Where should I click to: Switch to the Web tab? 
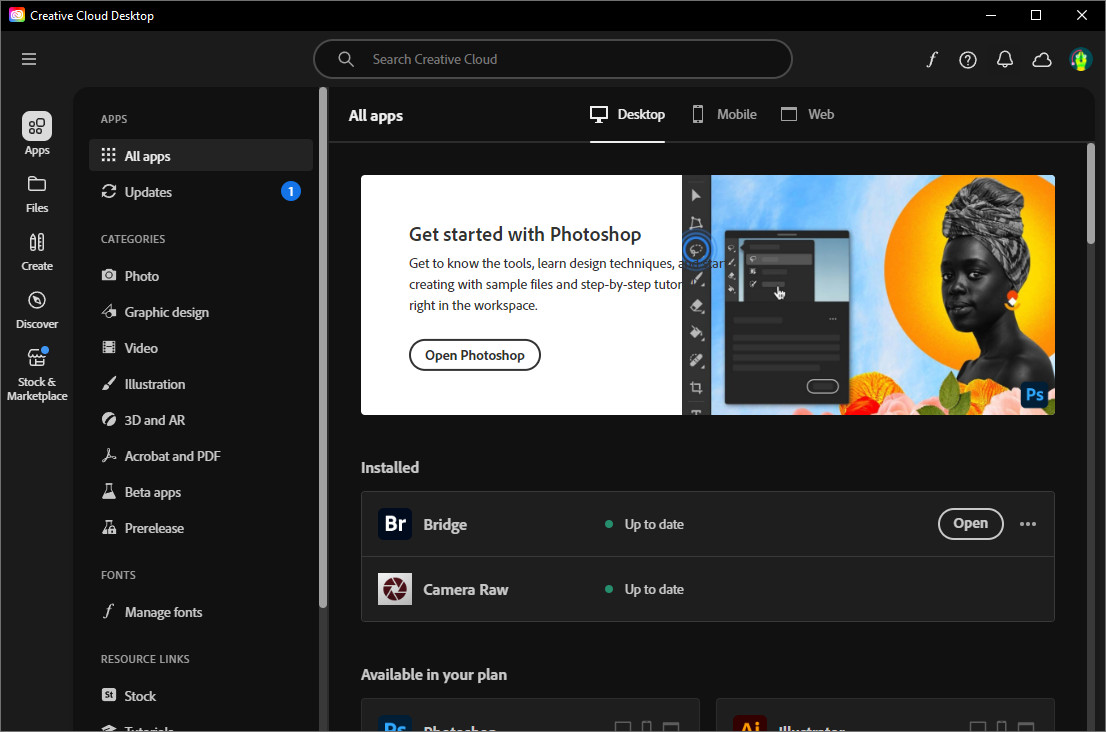pyautogui.click(x=807, y=114)
